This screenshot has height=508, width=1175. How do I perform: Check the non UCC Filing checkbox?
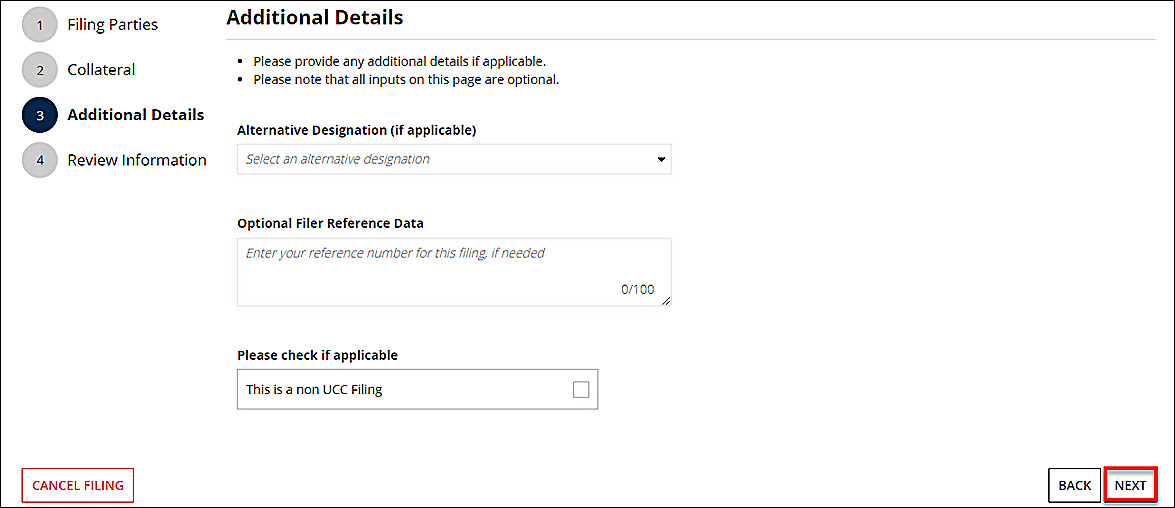click(581, 390)
